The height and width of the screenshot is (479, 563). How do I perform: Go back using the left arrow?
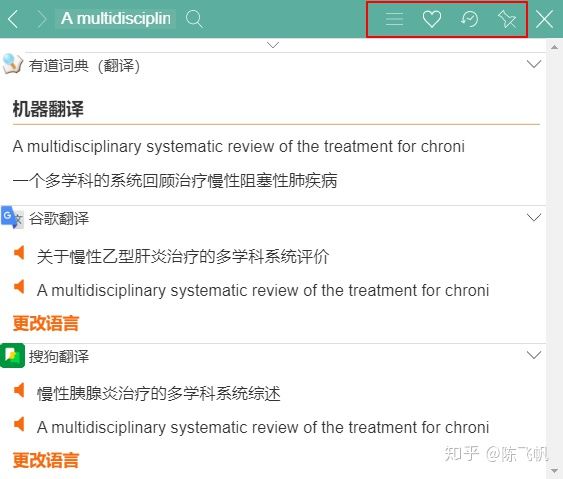click(x=13, y=19)
